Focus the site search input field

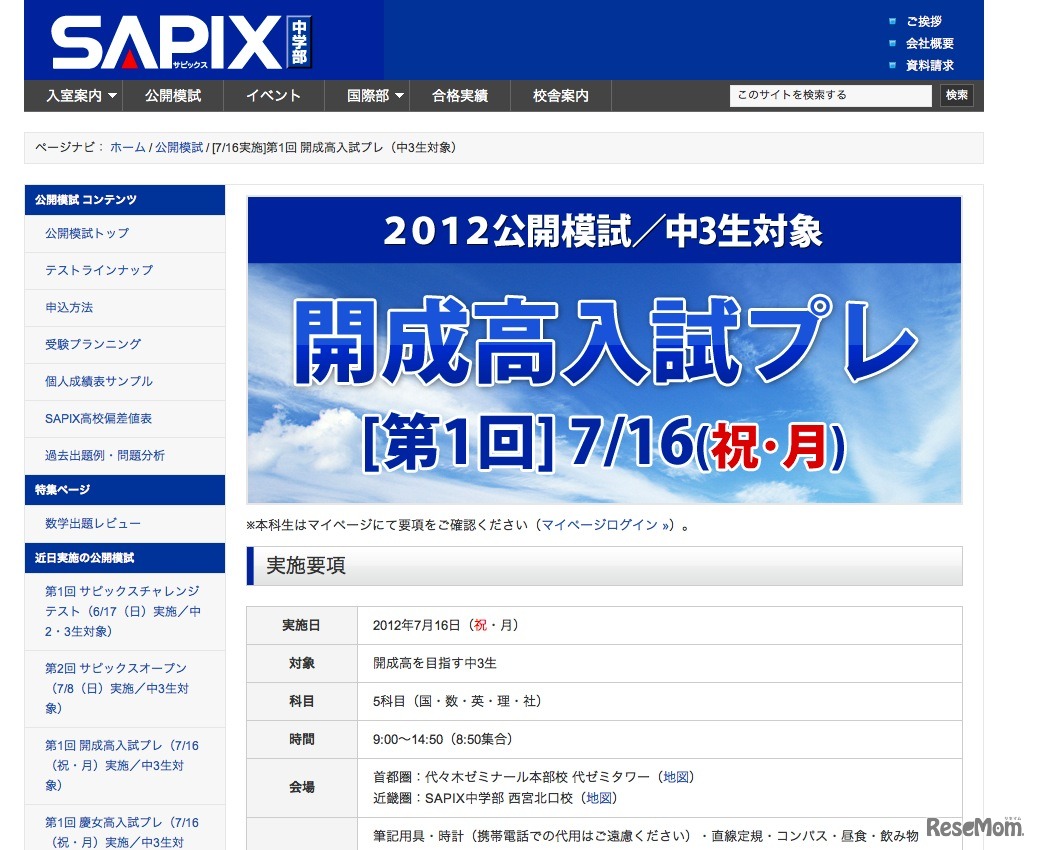pyautogui.click(x=830, y=95)
